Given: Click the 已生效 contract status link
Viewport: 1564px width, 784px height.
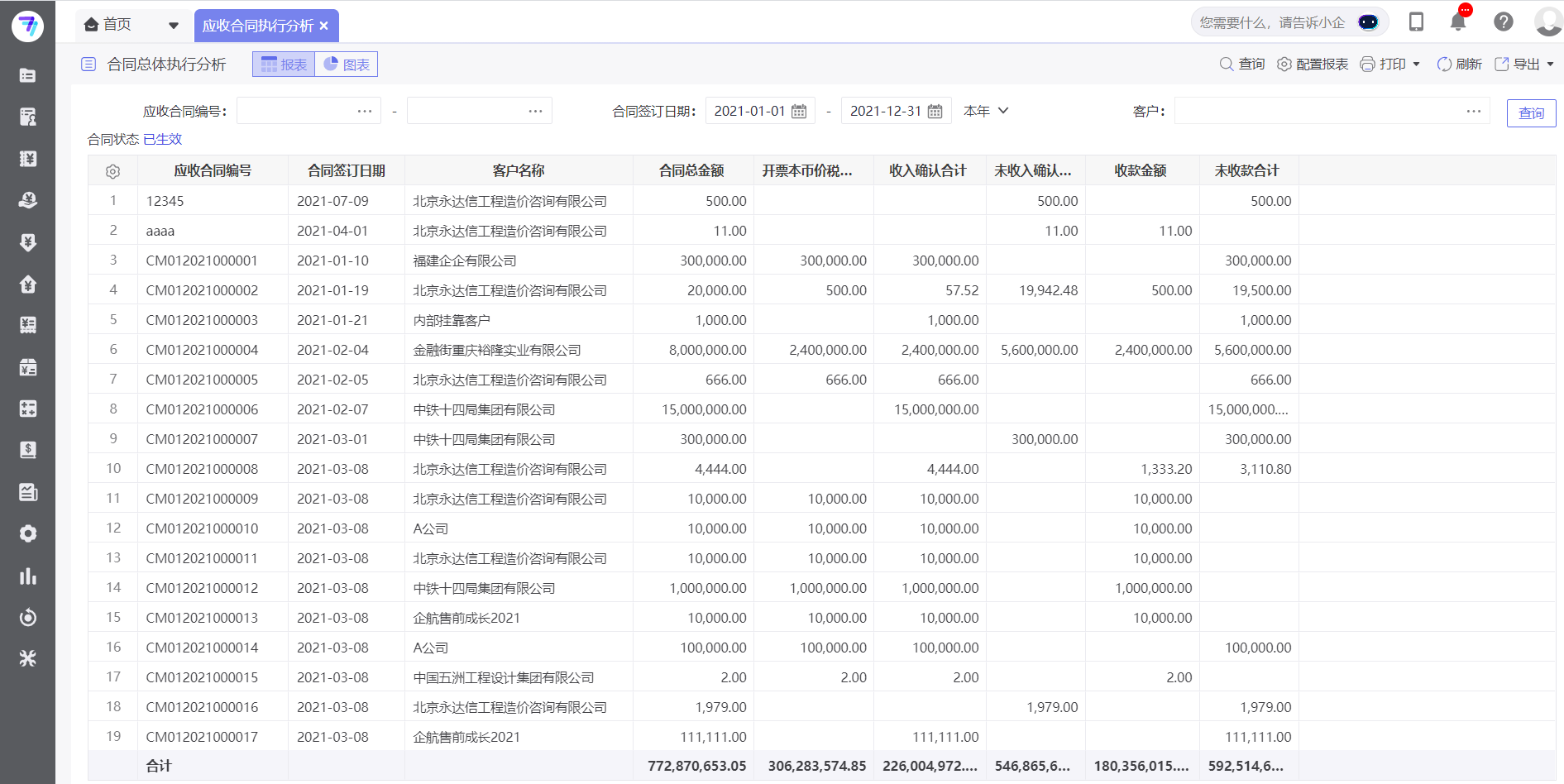Looking at the screenshot, I should (162, 139).
